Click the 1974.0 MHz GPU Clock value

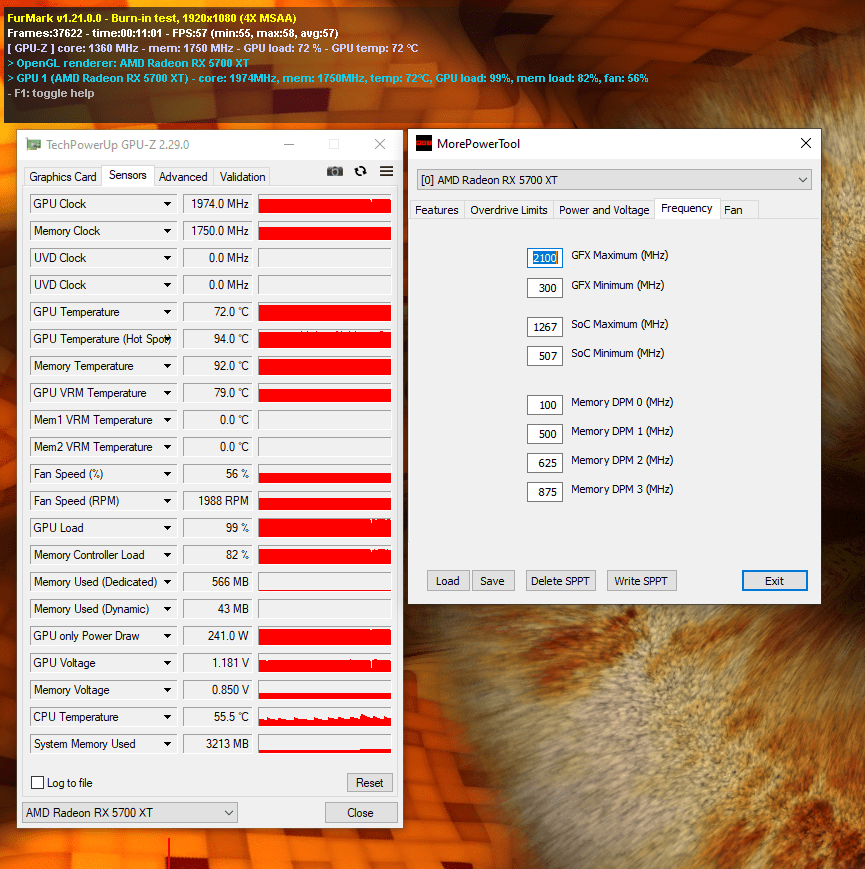tap(218, 204)
